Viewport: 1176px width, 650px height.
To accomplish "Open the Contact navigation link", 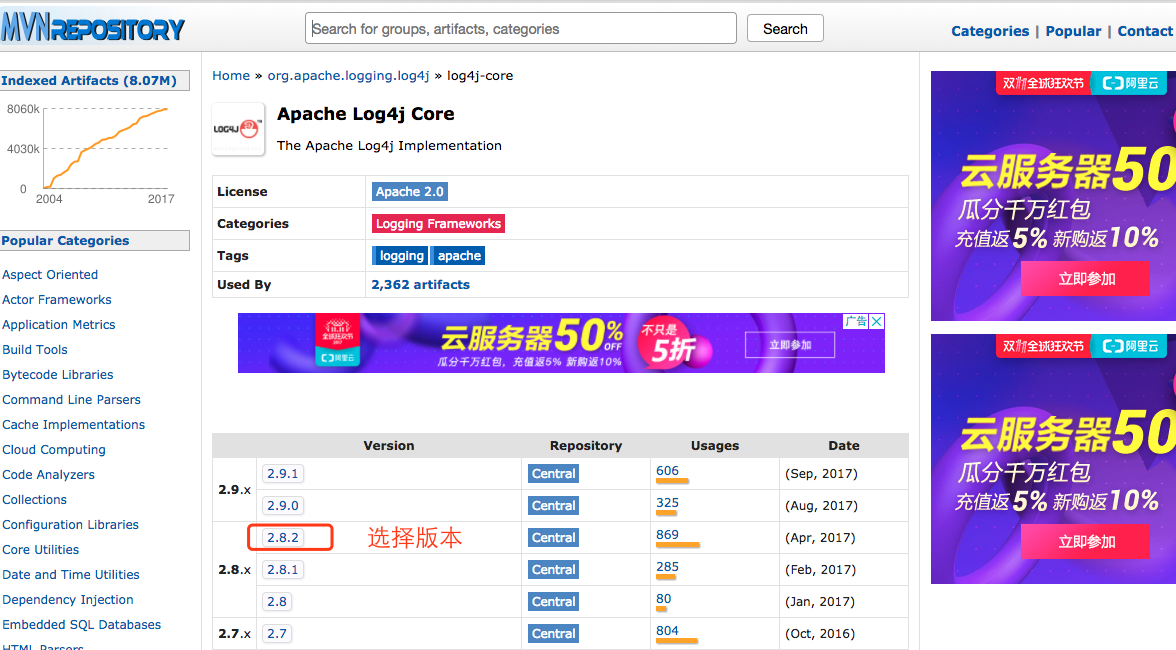I will [1144, 31].
